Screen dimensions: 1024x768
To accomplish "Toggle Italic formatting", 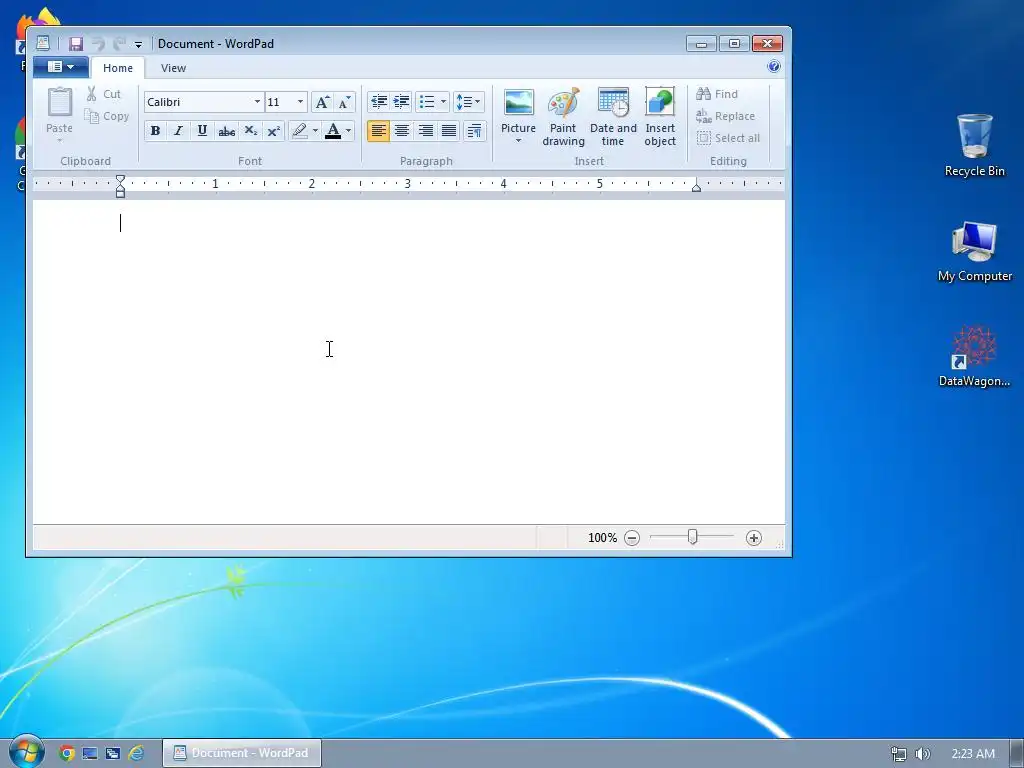I will (x=178, y=131).
